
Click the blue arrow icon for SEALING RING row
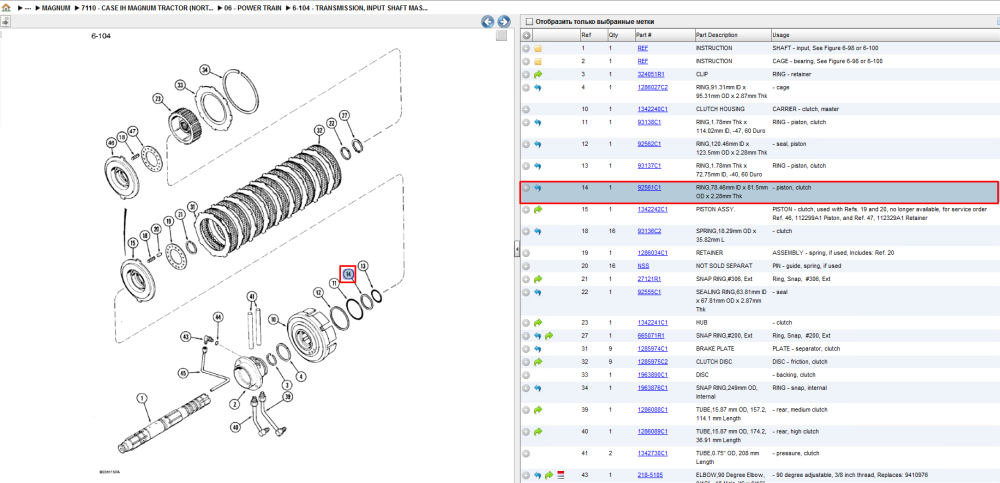point(538,292)
